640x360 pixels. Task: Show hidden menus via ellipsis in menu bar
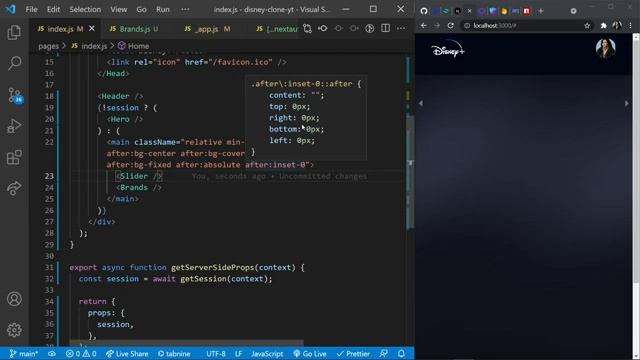pyautogui.click(x=185, y=9)
